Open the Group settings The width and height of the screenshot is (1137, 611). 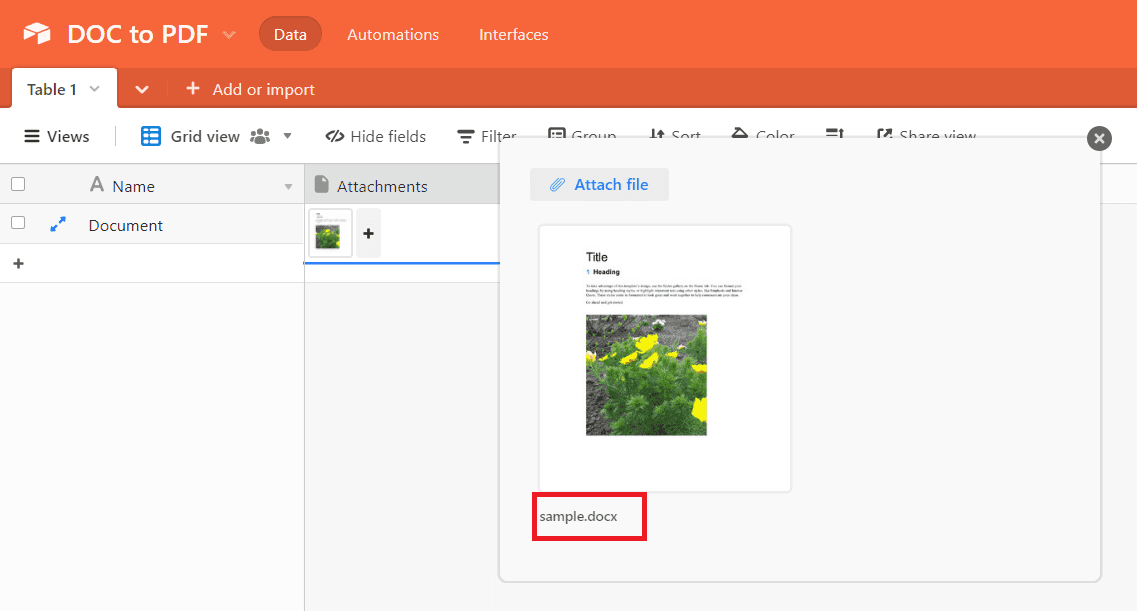tap(582, 136)
